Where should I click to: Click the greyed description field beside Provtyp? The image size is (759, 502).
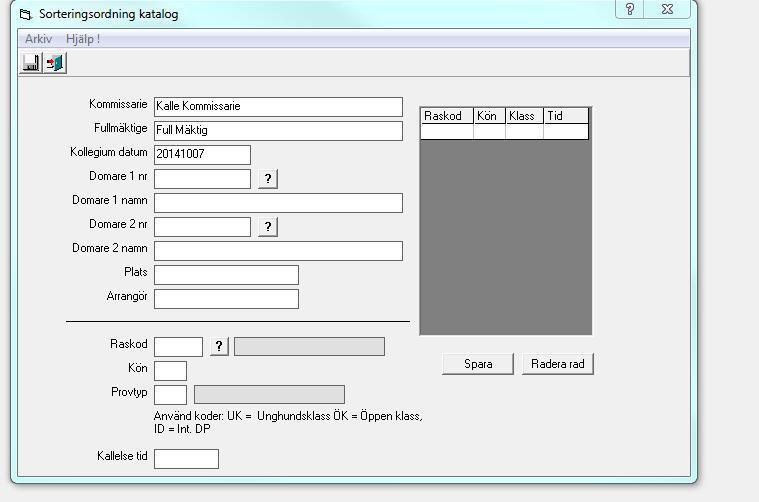[269, 395]
